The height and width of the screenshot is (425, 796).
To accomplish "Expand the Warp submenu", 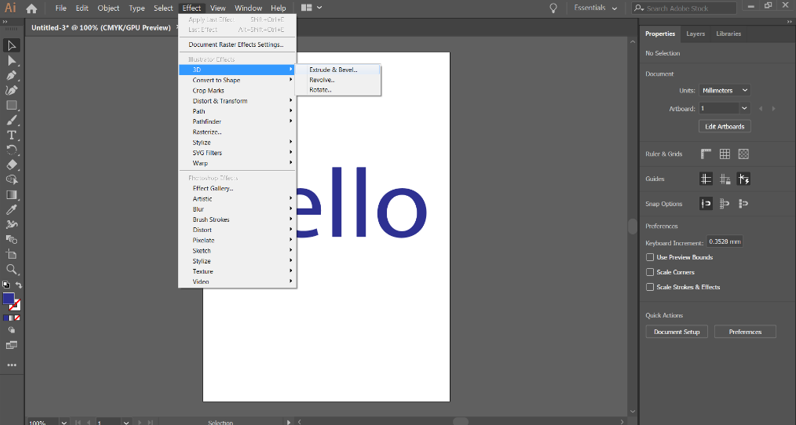I will tap(237, 164).
